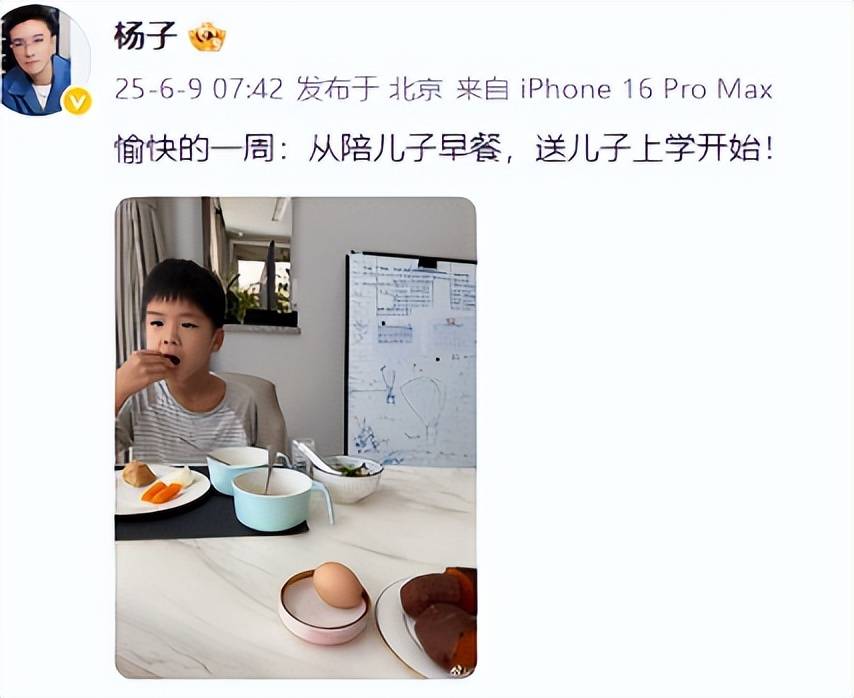Click the iPhone 16 Pro Max source
The image size is (854, 698).
click(646, 89)
